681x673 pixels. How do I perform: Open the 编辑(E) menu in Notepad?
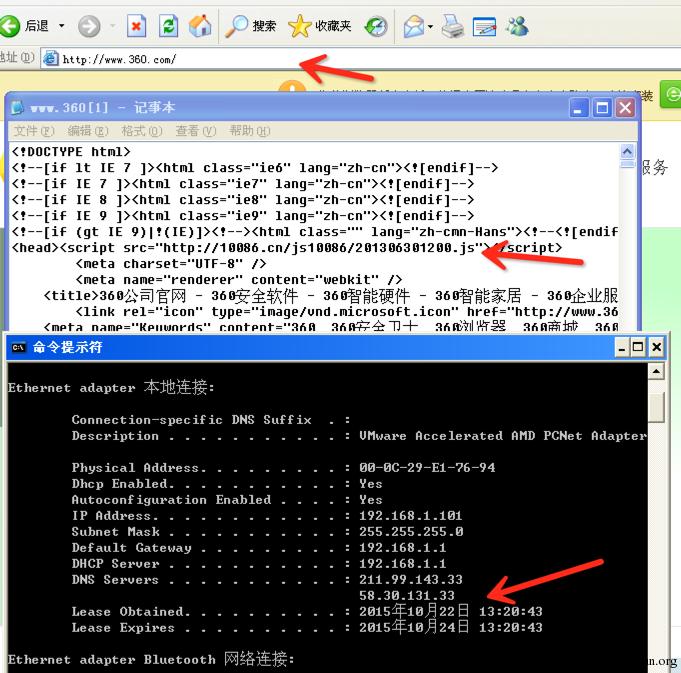coord(88,131)
